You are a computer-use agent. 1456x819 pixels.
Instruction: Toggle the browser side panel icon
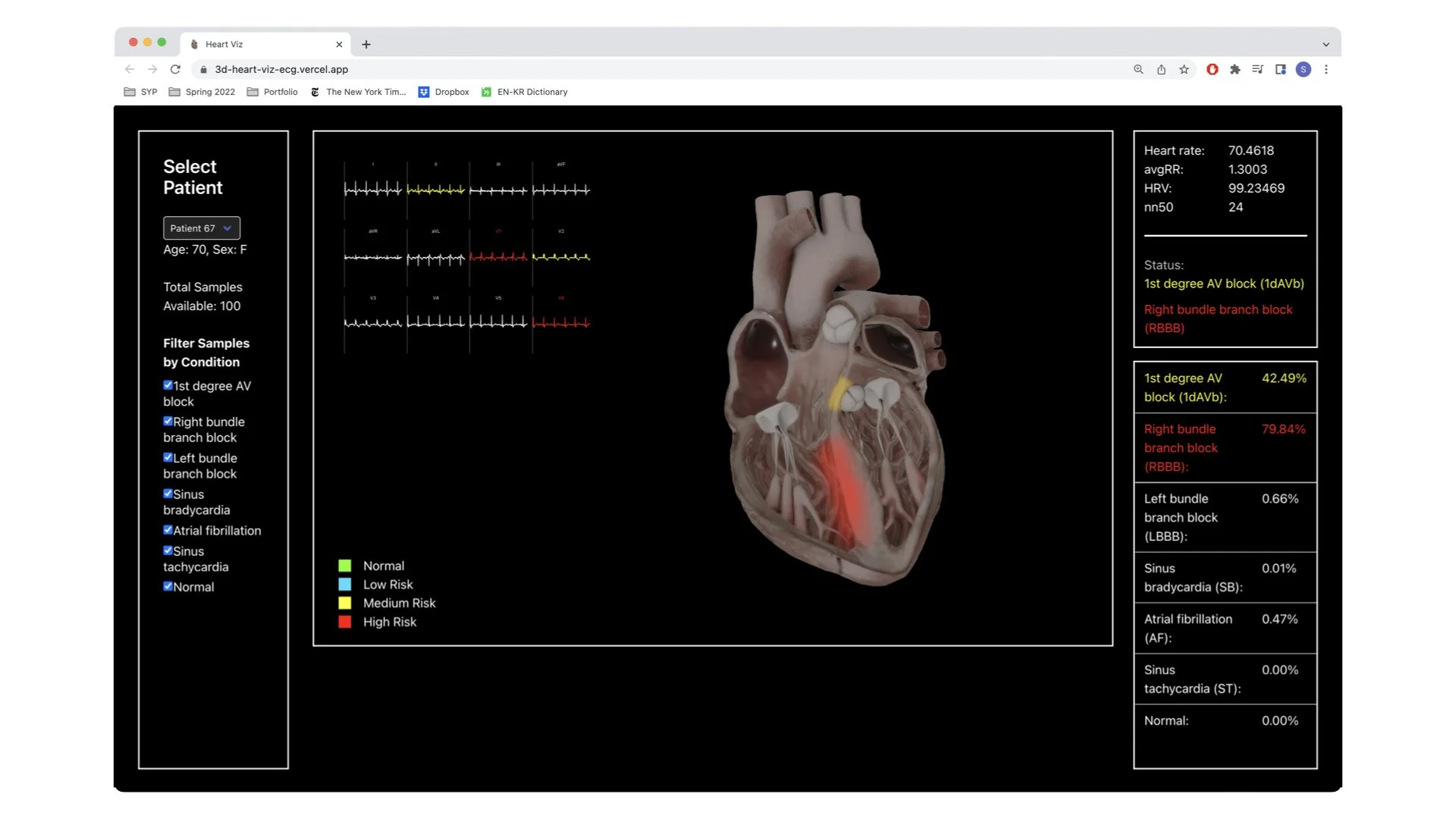coord(1280,69)
